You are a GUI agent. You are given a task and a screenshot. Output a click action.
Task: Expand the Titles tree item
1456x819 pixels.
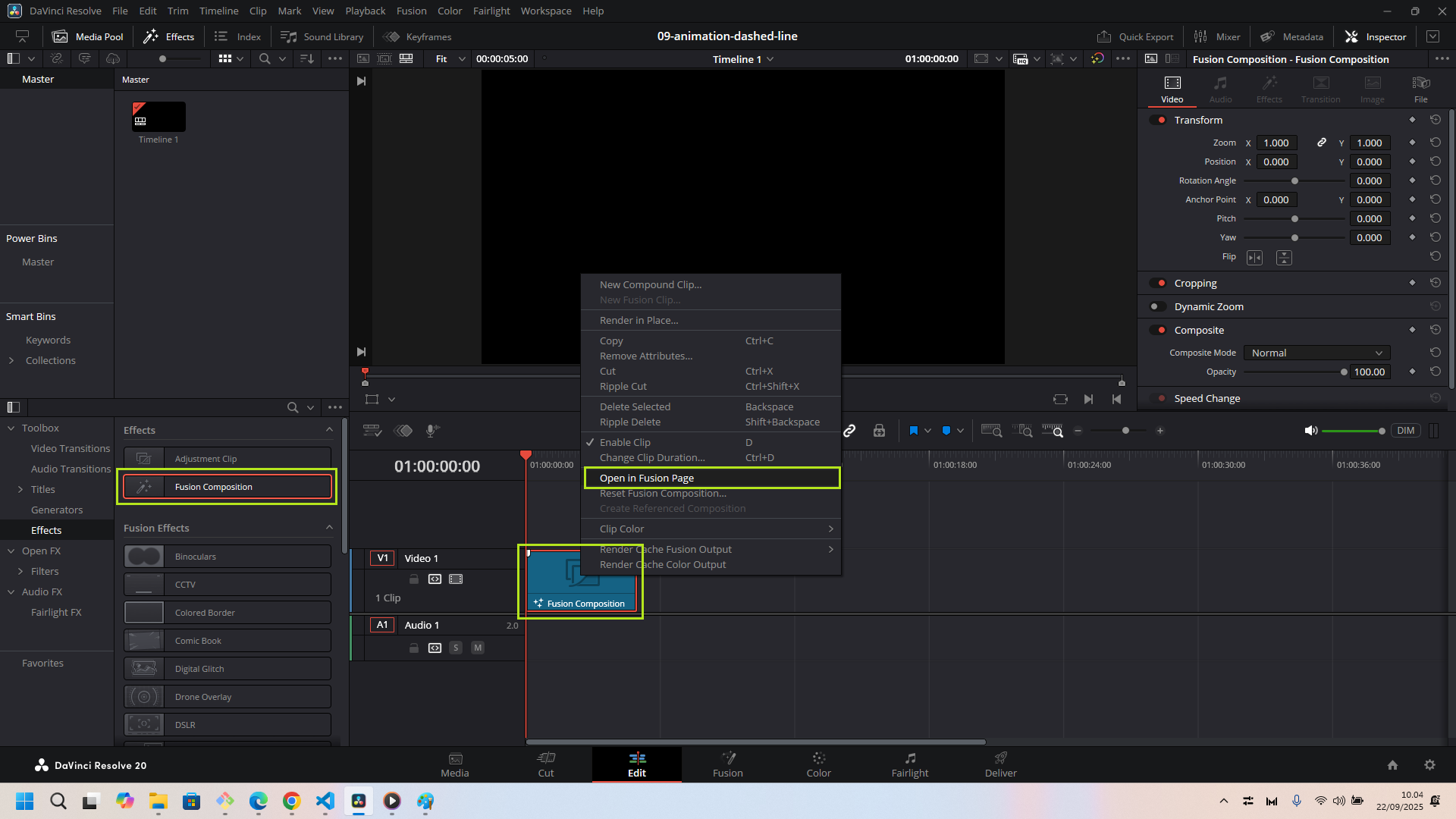20,489
